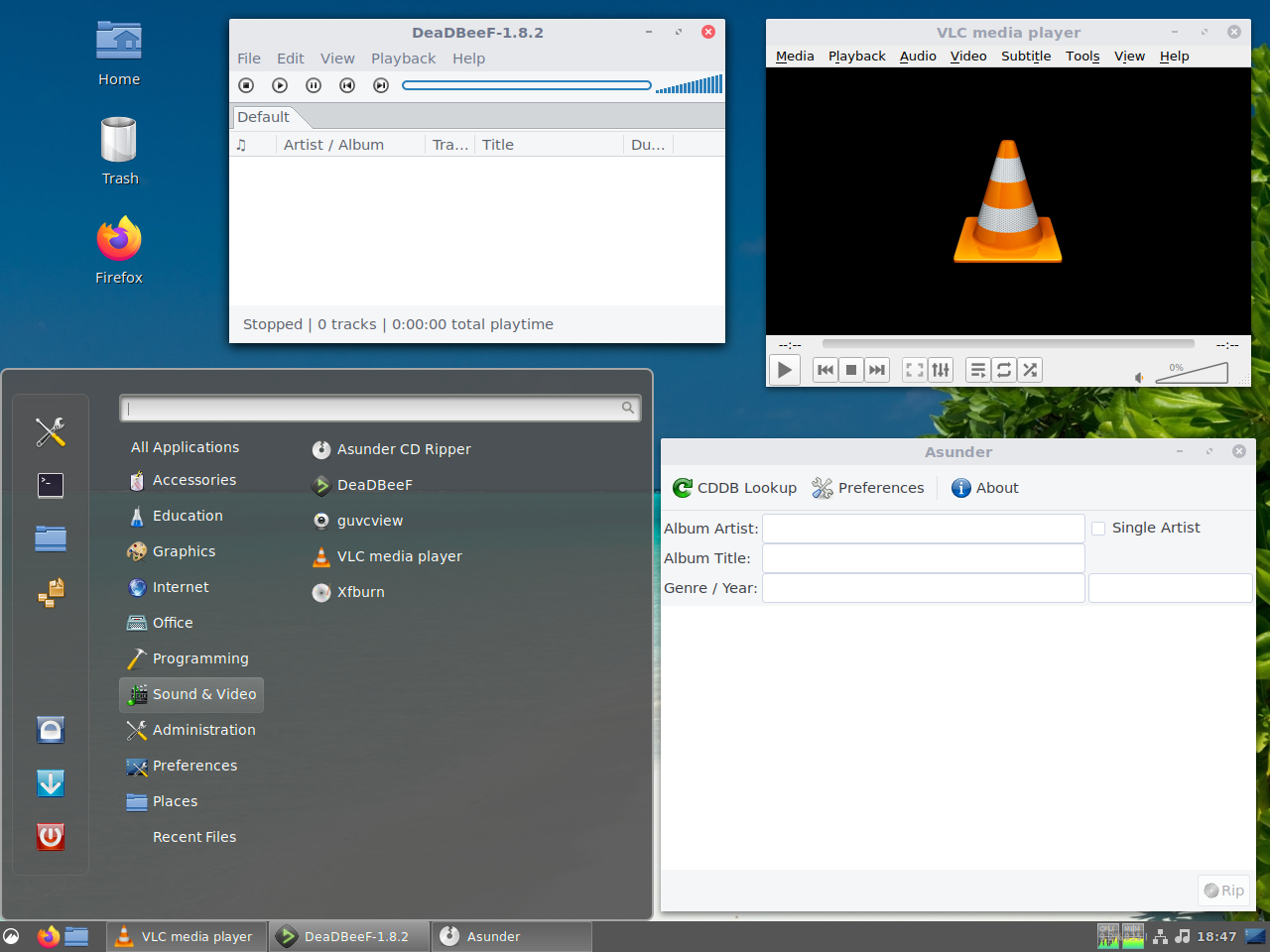
Task: Open the VLC Subtitle menu
Action: [x=1026, y=57]
